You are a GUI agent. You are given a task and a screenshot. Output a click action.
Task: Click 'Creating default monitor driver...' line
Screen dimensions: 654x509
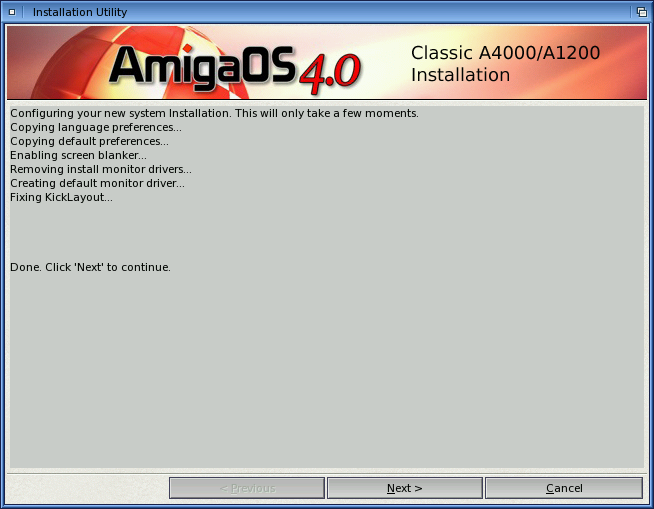[97, 184]
